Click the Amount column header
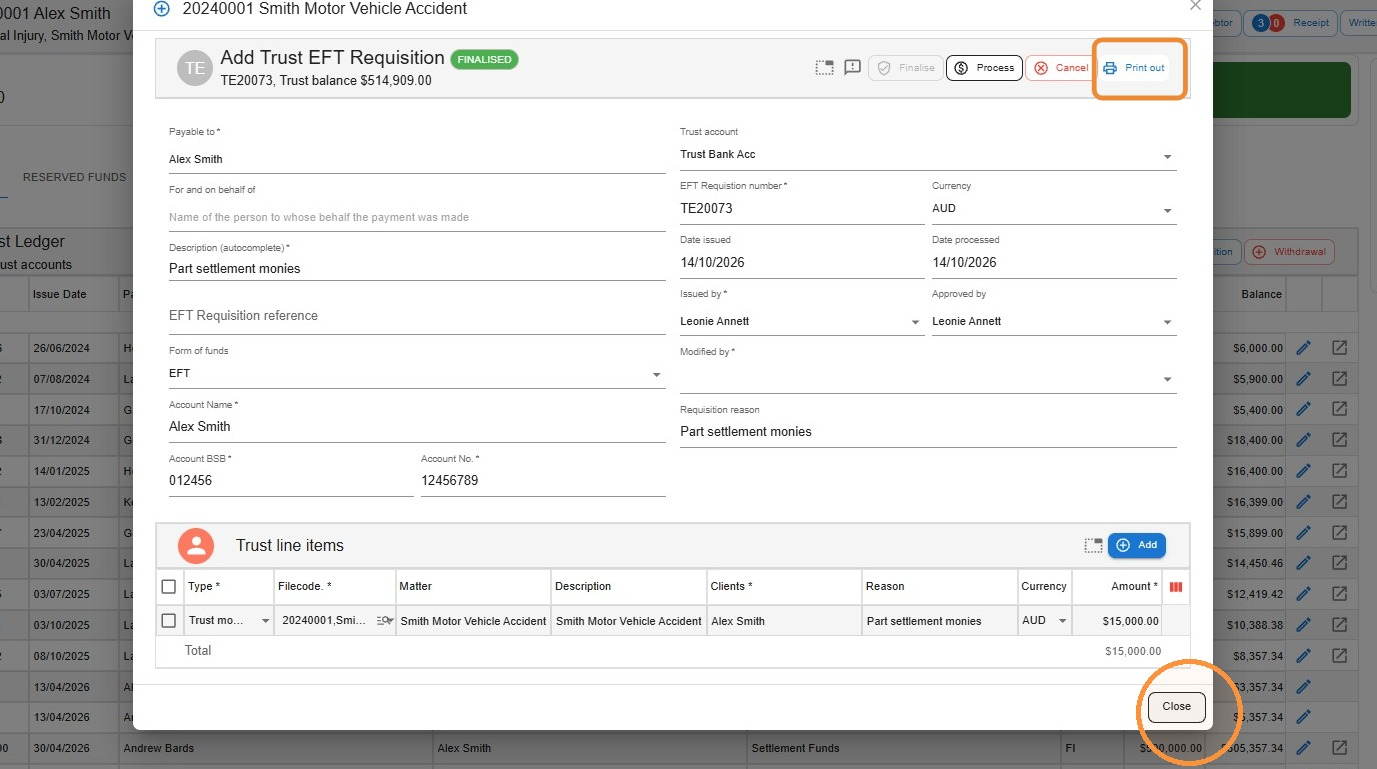 coord(1117,586)
